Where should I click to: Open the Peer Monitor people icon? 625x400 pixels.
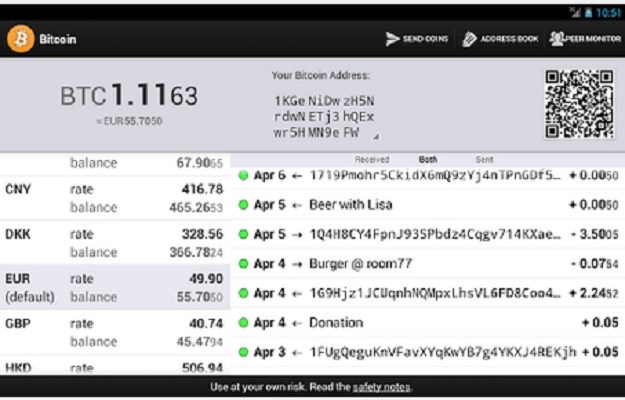click(557, 39)
